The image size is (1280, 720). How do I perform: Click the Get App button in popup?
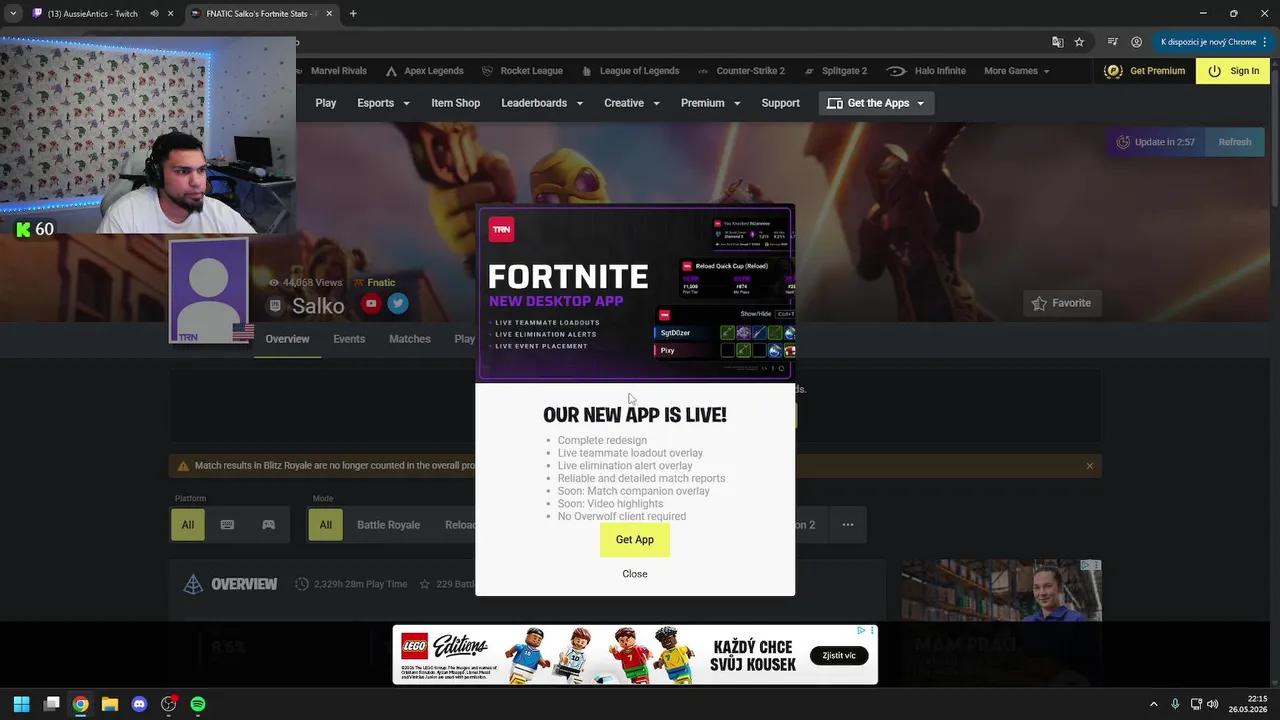634,539
